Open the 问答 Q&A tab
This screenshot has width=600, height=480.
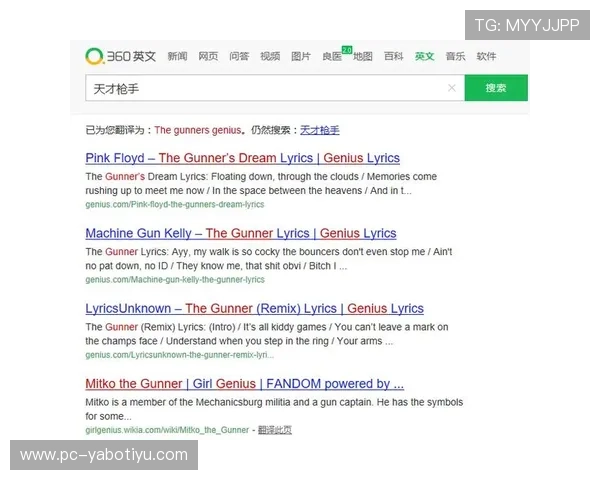[239, 56]
